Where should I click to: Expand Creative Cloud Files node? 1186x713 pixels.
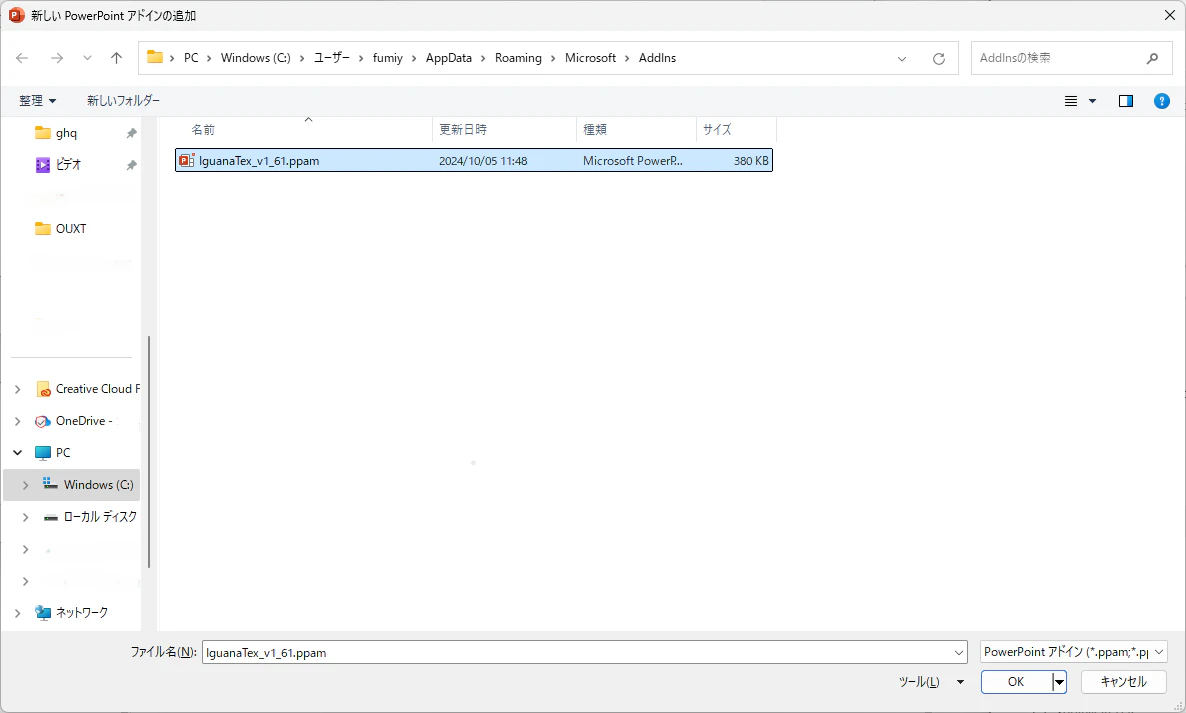17,389
